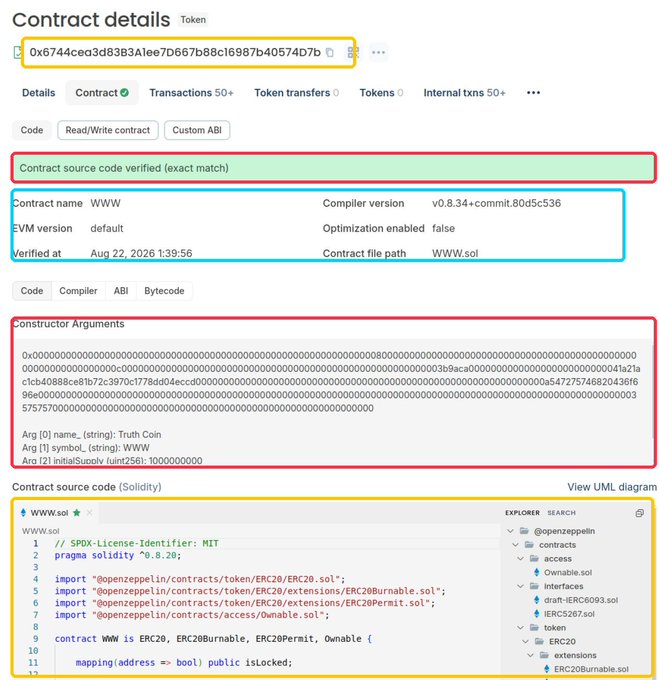This screenshot has width=659, height=680.
Task: Click the IERC5267.sol file icon
Action: coord(537,614)
